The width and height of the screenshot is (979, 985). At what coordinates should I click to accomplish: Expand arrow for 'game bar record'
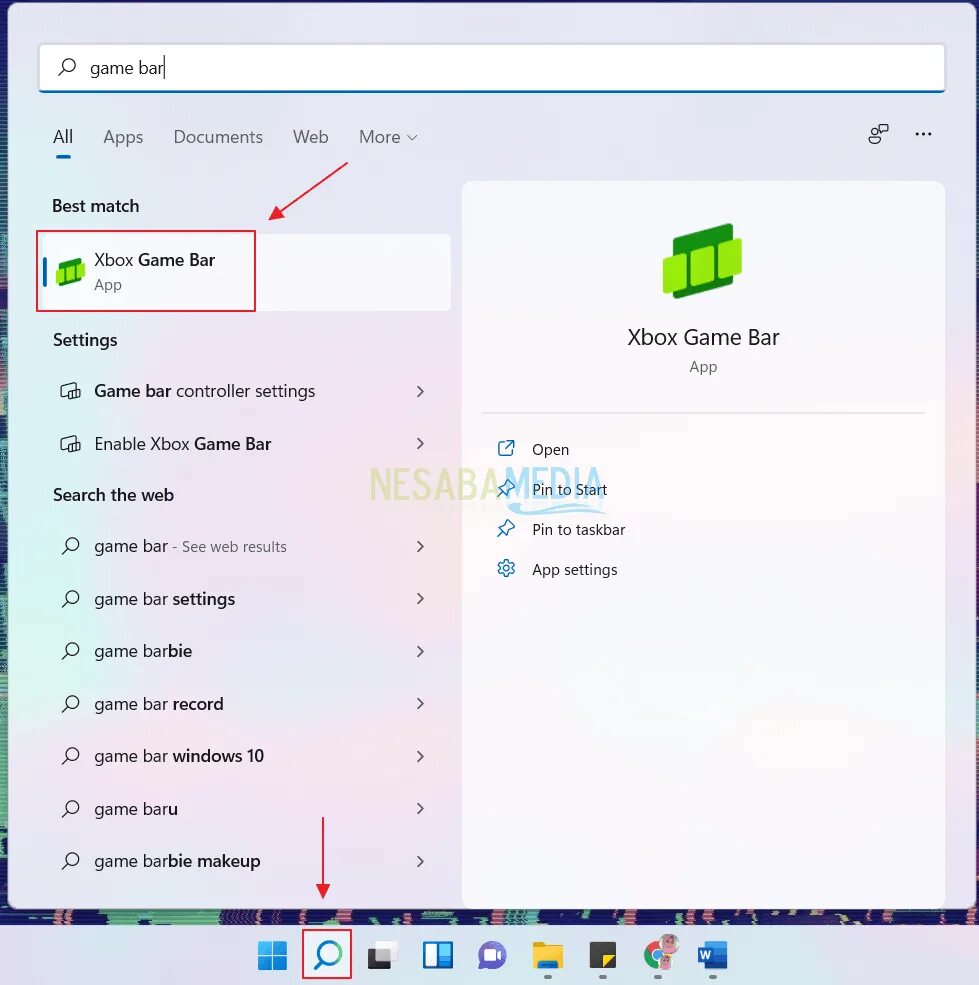[x=420, y=704]
